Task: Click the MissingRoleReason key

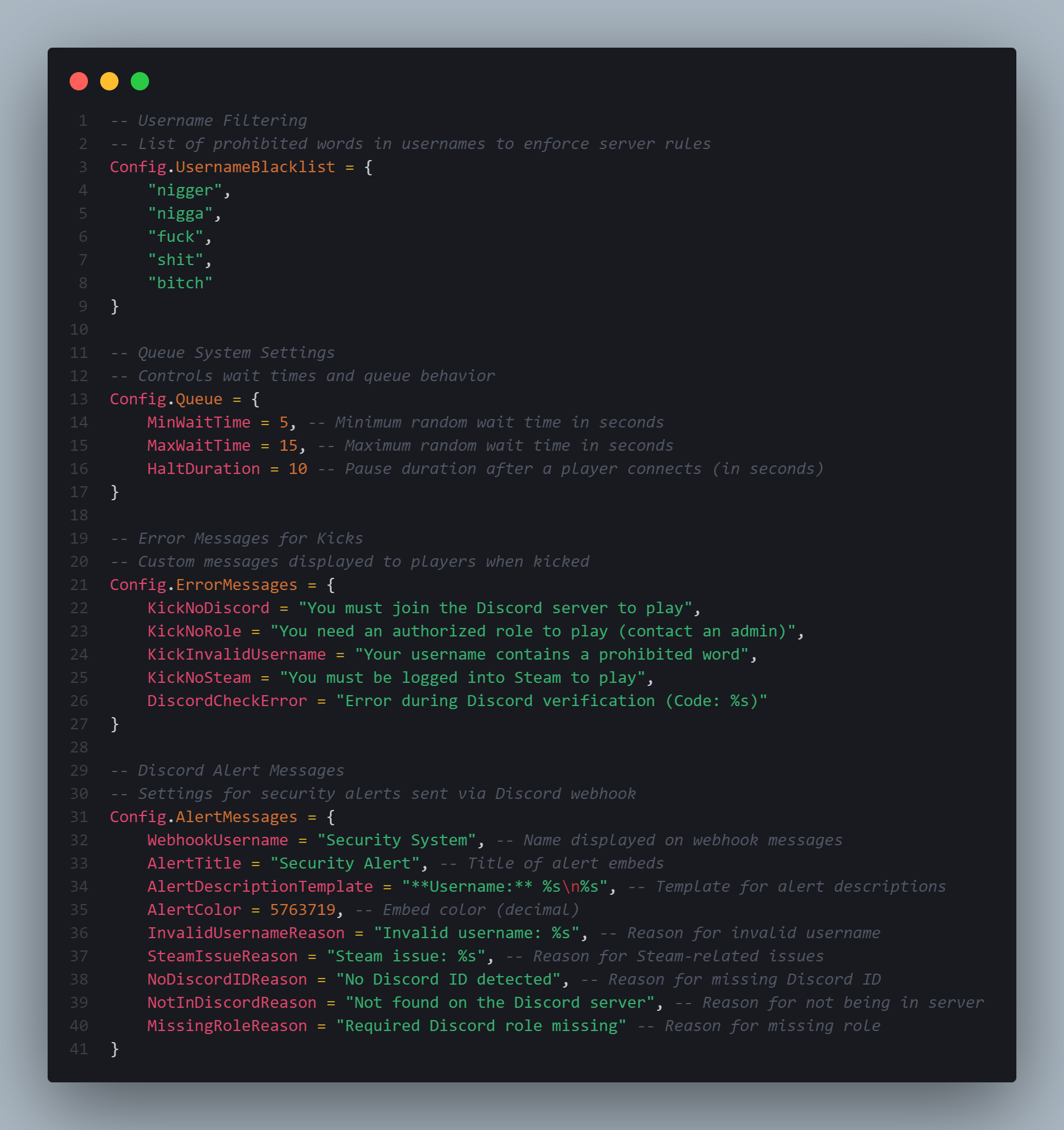Action: pyautogui.click(x=227, y=1026)
